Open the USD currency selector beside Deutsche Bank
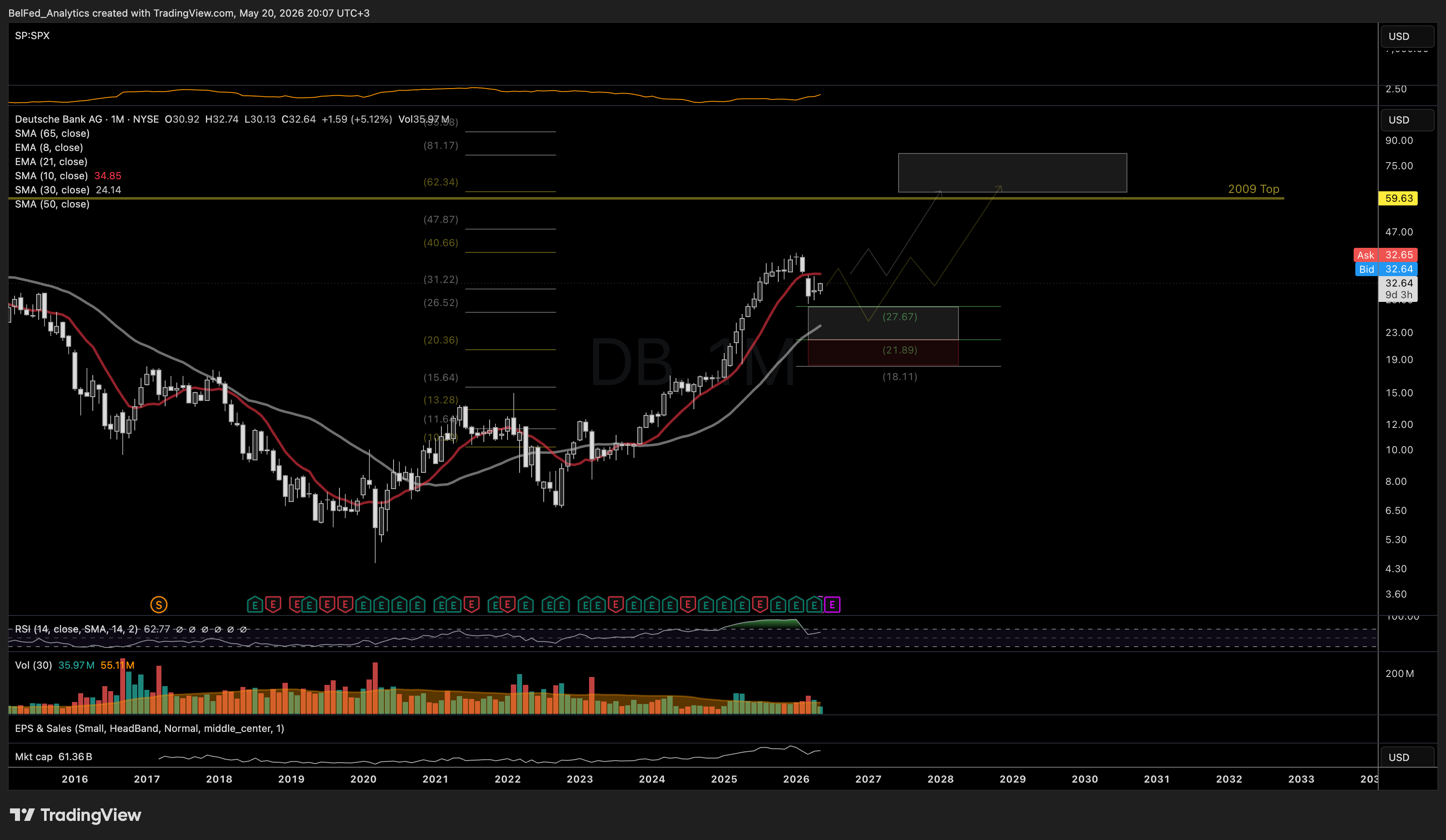This screenshot has height=840, width=1446. (1407, 120)
